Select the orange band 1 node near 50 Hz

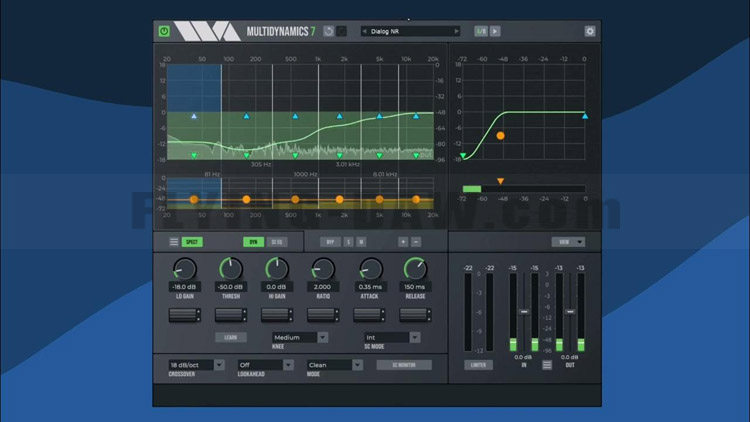click(x=194, y=200)
